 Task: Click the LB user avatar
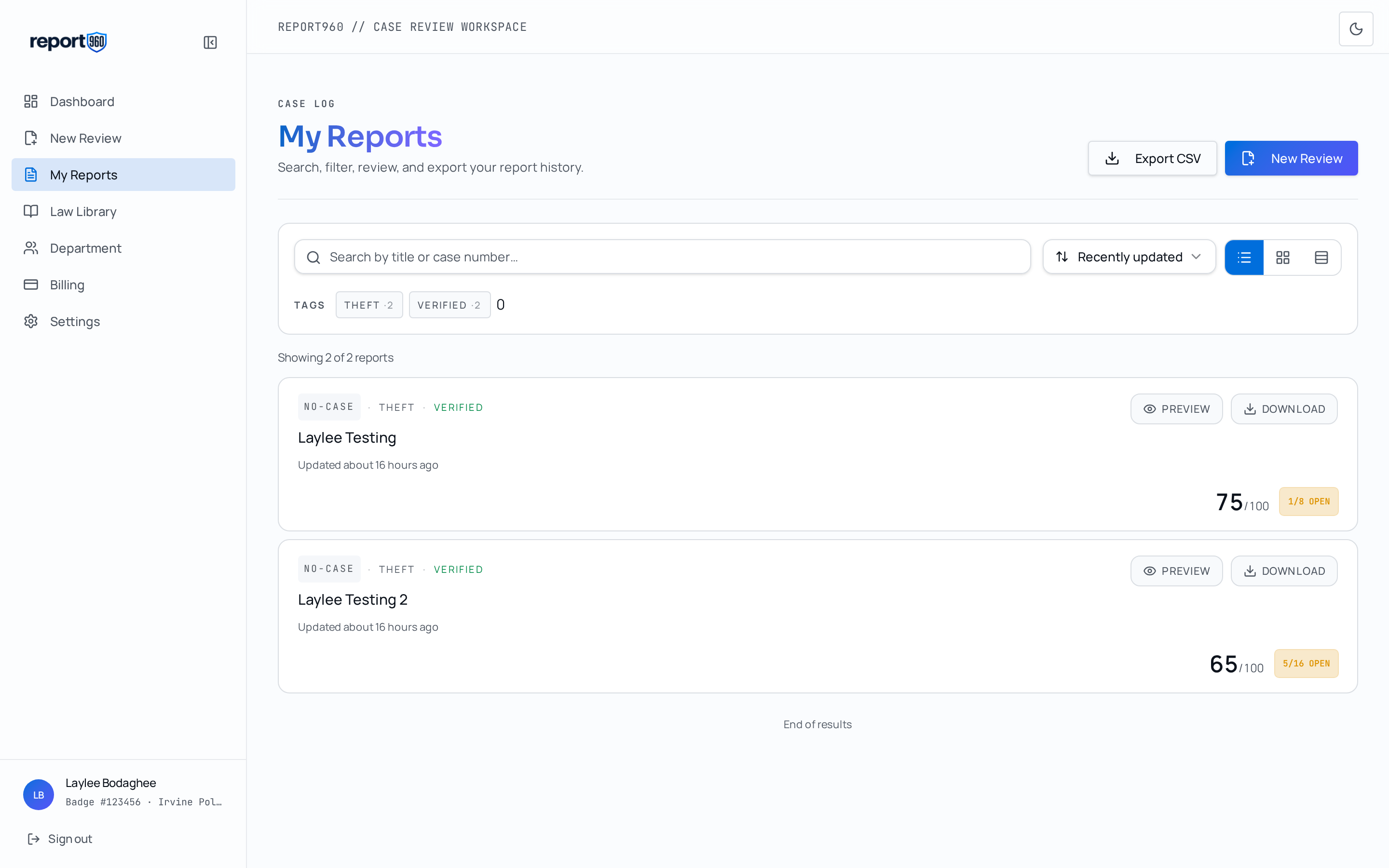39,795
